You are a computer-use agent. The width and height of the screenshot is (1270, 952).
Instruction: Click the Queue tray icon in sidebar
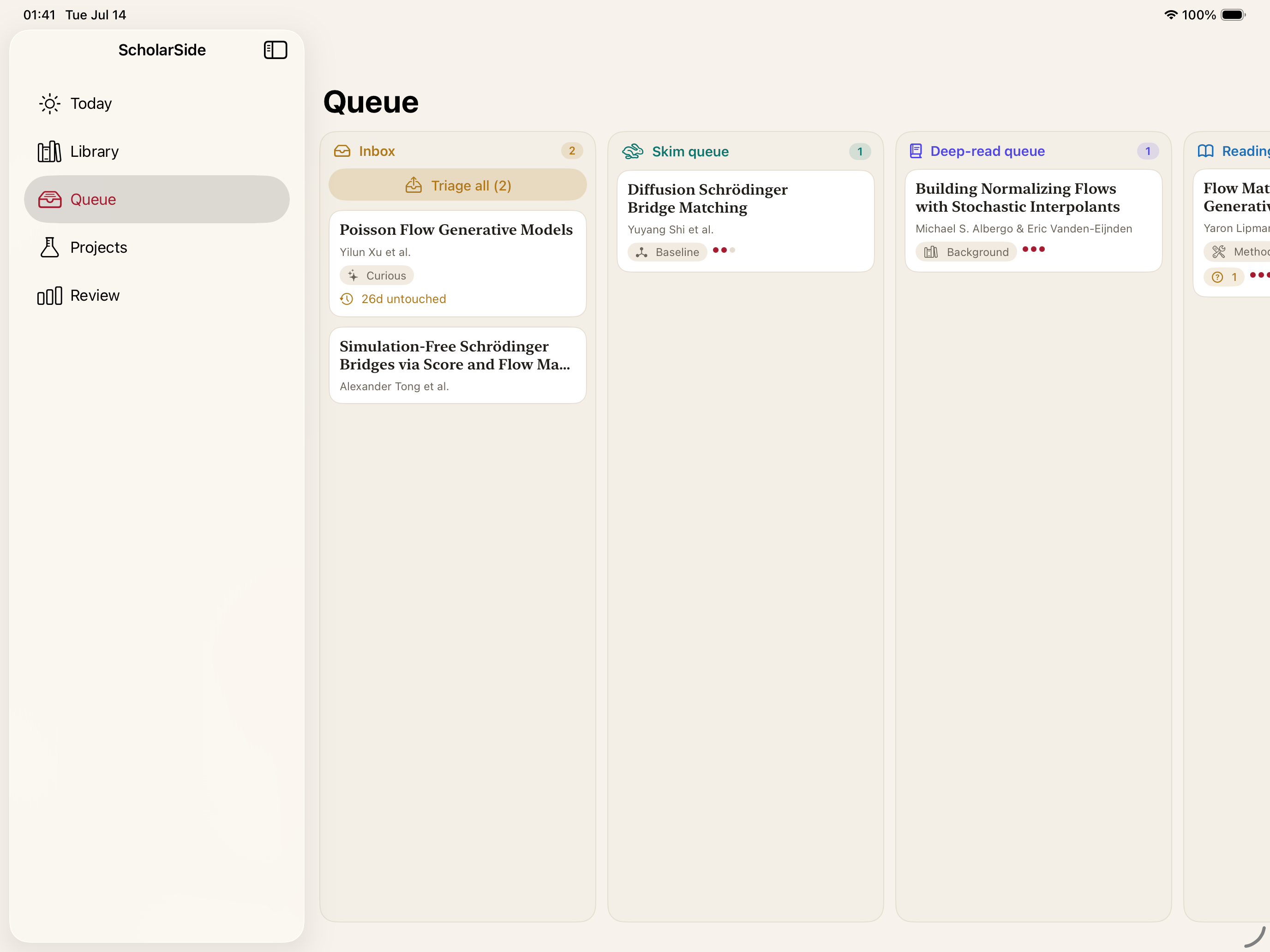pyautogui.click(x=50, y=199)
